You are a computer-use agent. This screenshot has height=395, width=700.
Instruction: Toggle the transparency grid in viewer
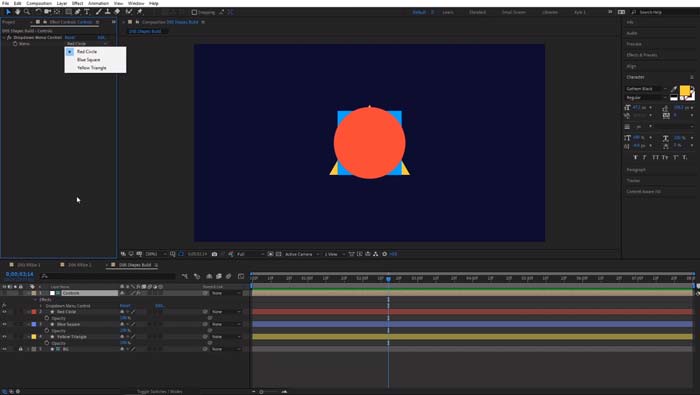point(279,254)
